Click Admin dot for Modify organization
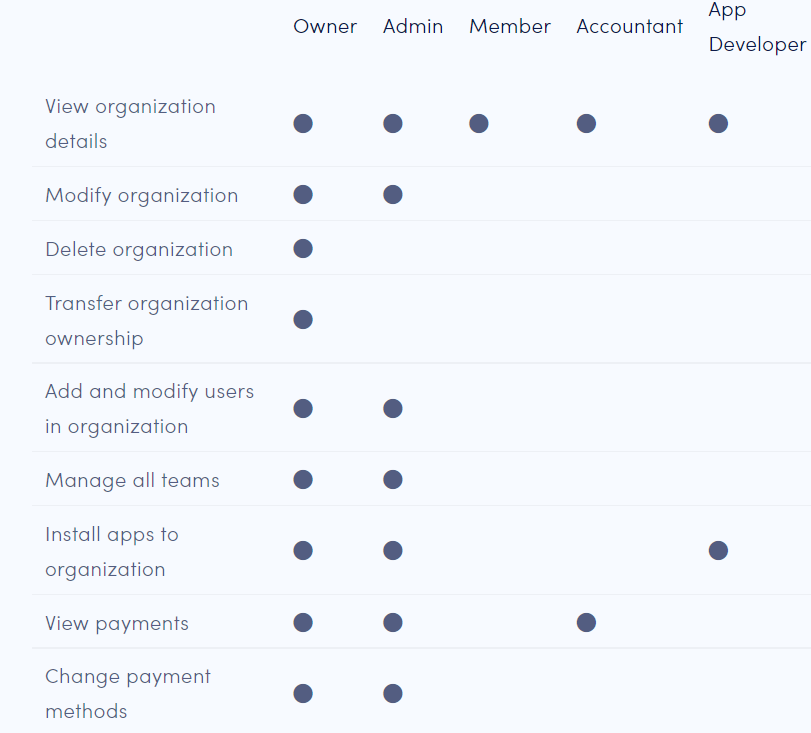The height and width of the screenshot is (733, 811). (x=393, y=195)
